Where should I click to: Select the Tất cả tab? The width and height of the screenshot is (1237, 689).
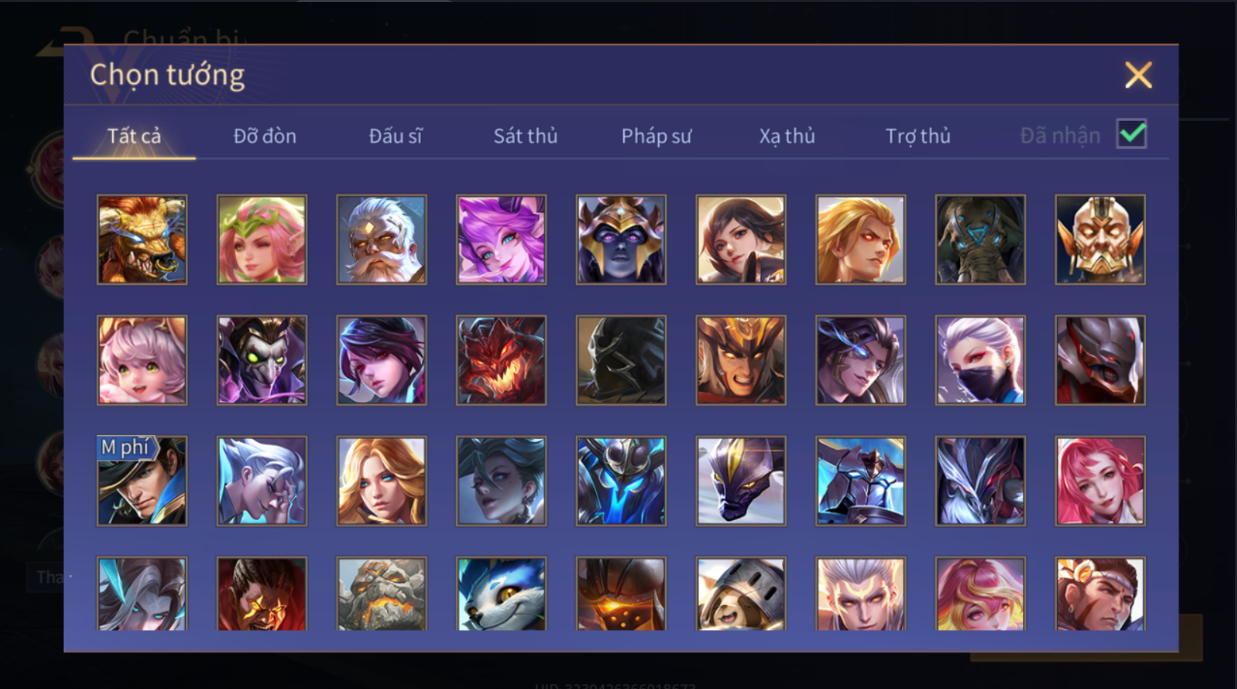(x=134, y=136)
